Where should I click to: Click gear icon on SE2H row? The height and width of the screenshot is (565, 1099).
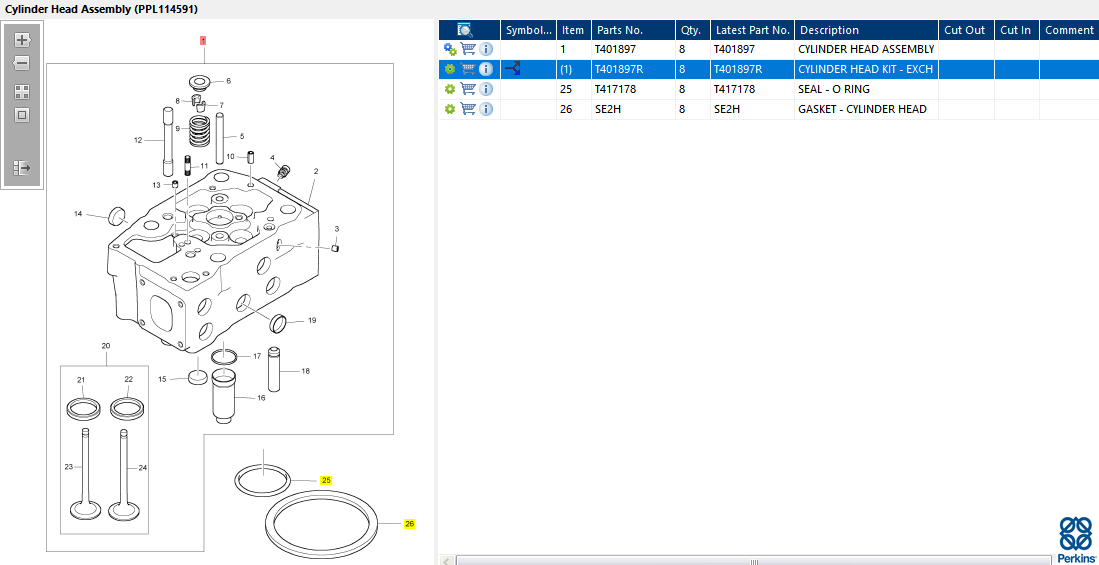point(450,109)
